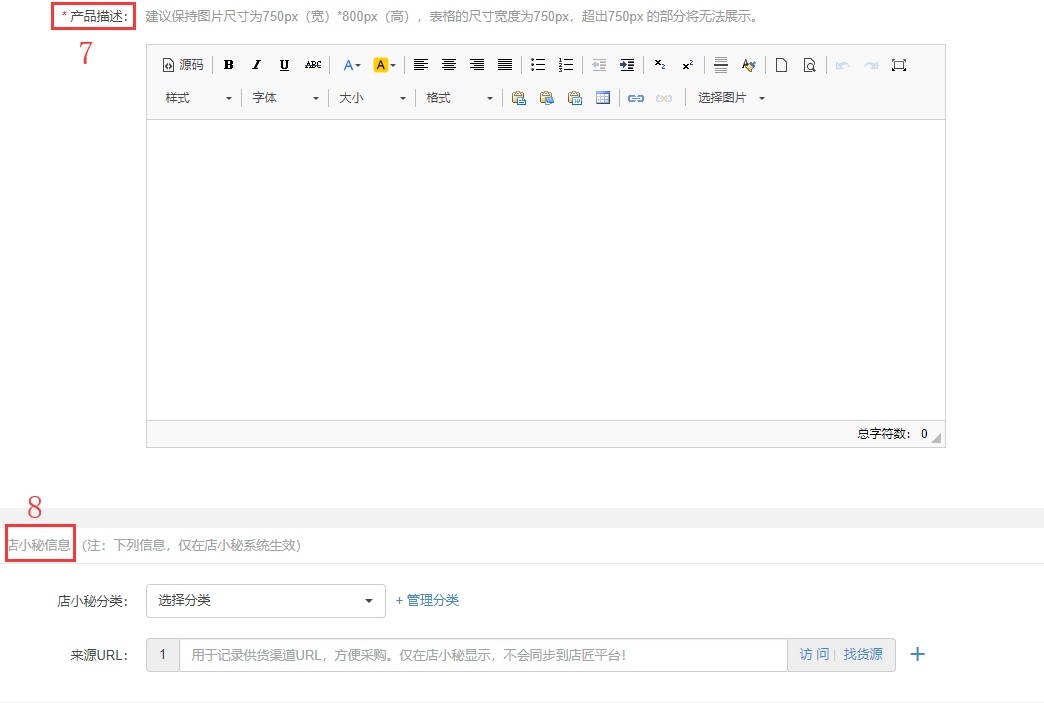Screen dimensions: 1044x703
Task: Maximize the editor to full screen
Action: pos(899,65)
